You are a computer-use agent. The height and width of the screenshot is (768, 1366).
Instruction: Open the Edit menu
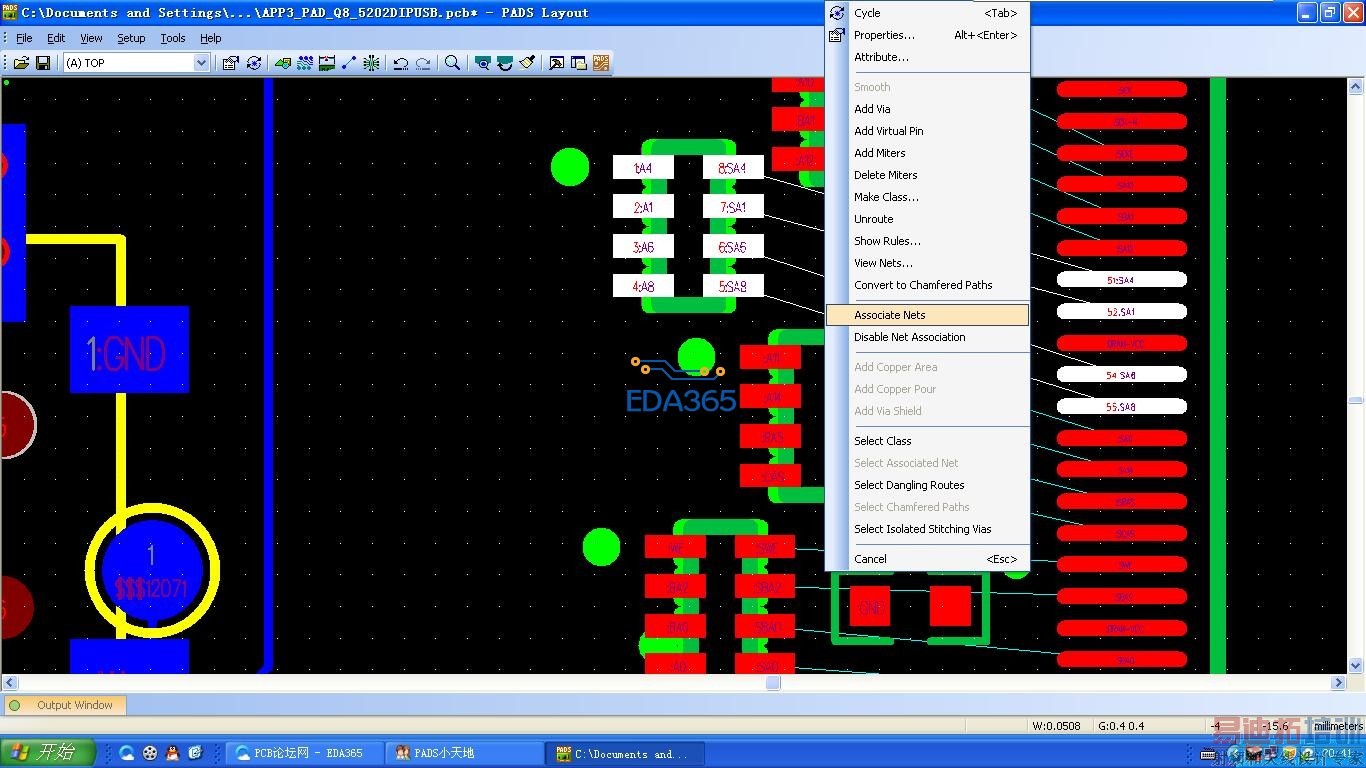tap(56, 38)
